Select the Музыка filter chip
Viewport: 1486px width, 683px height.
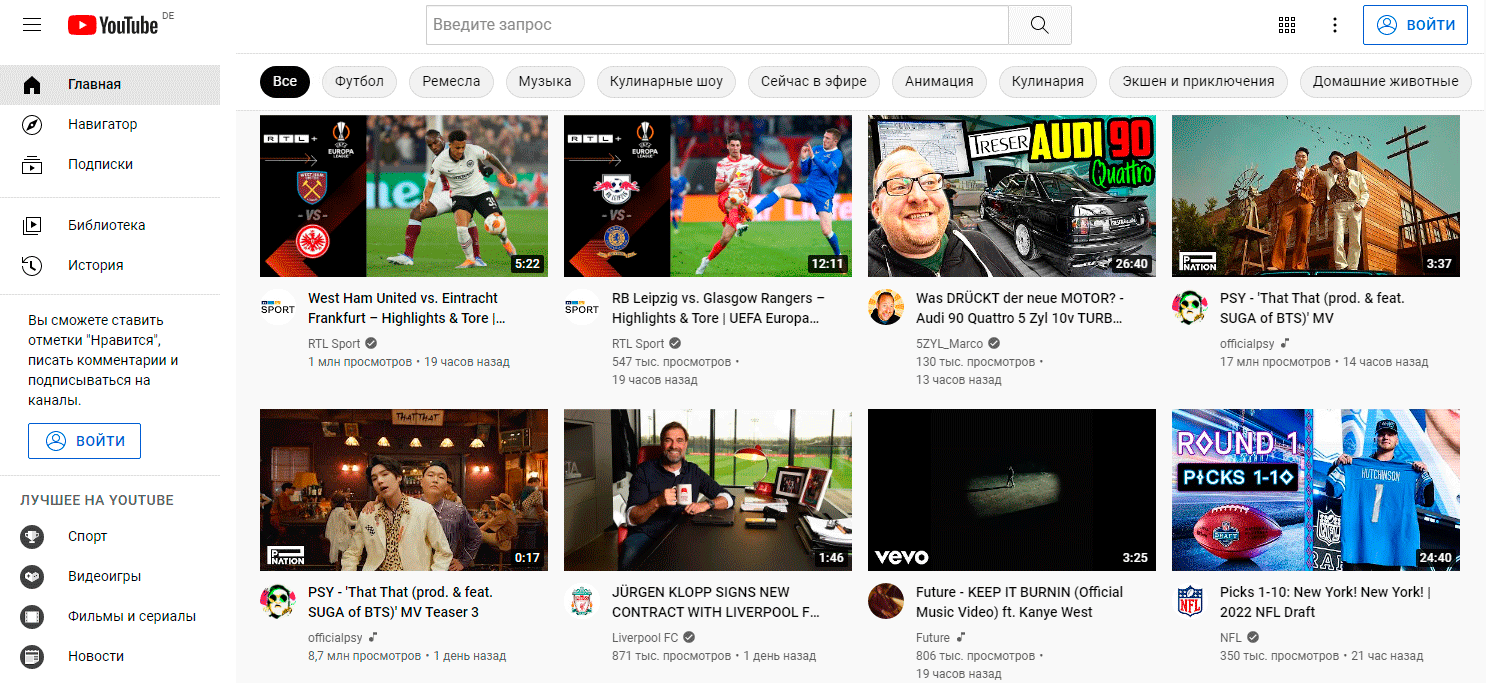click(x=545, y=82)
